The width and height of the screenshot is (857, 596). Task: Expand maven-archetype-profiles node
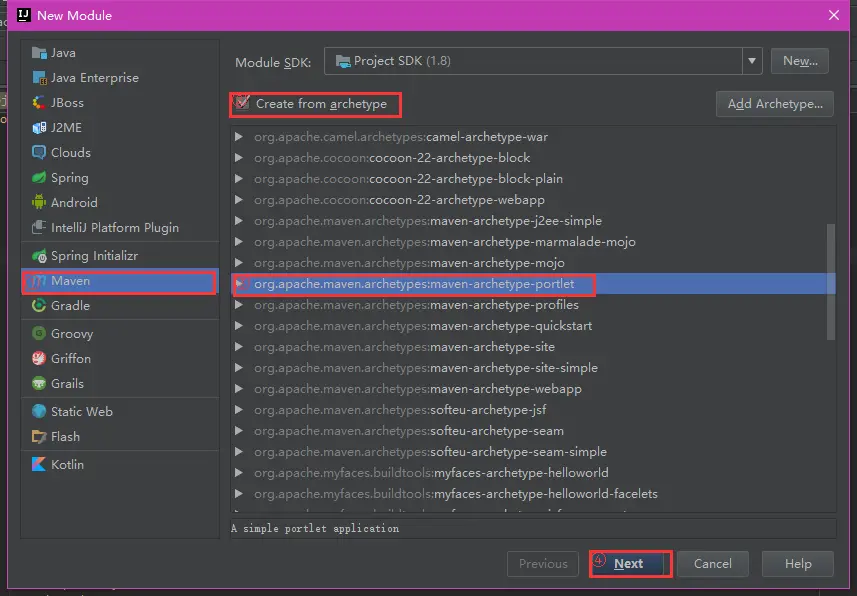pyautogui.click(x=239, y=305)
